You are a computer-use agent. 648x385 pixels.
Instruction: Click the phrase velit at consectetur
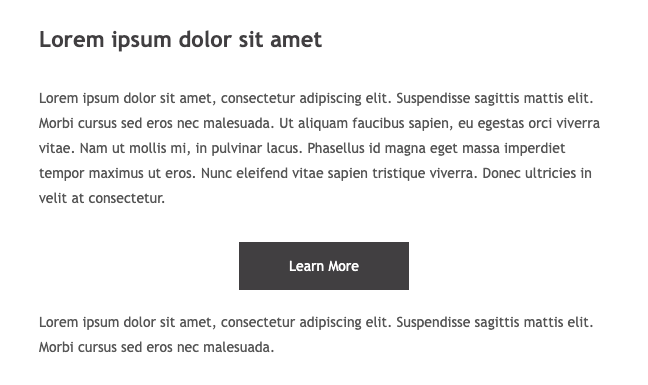coord(102,198)
